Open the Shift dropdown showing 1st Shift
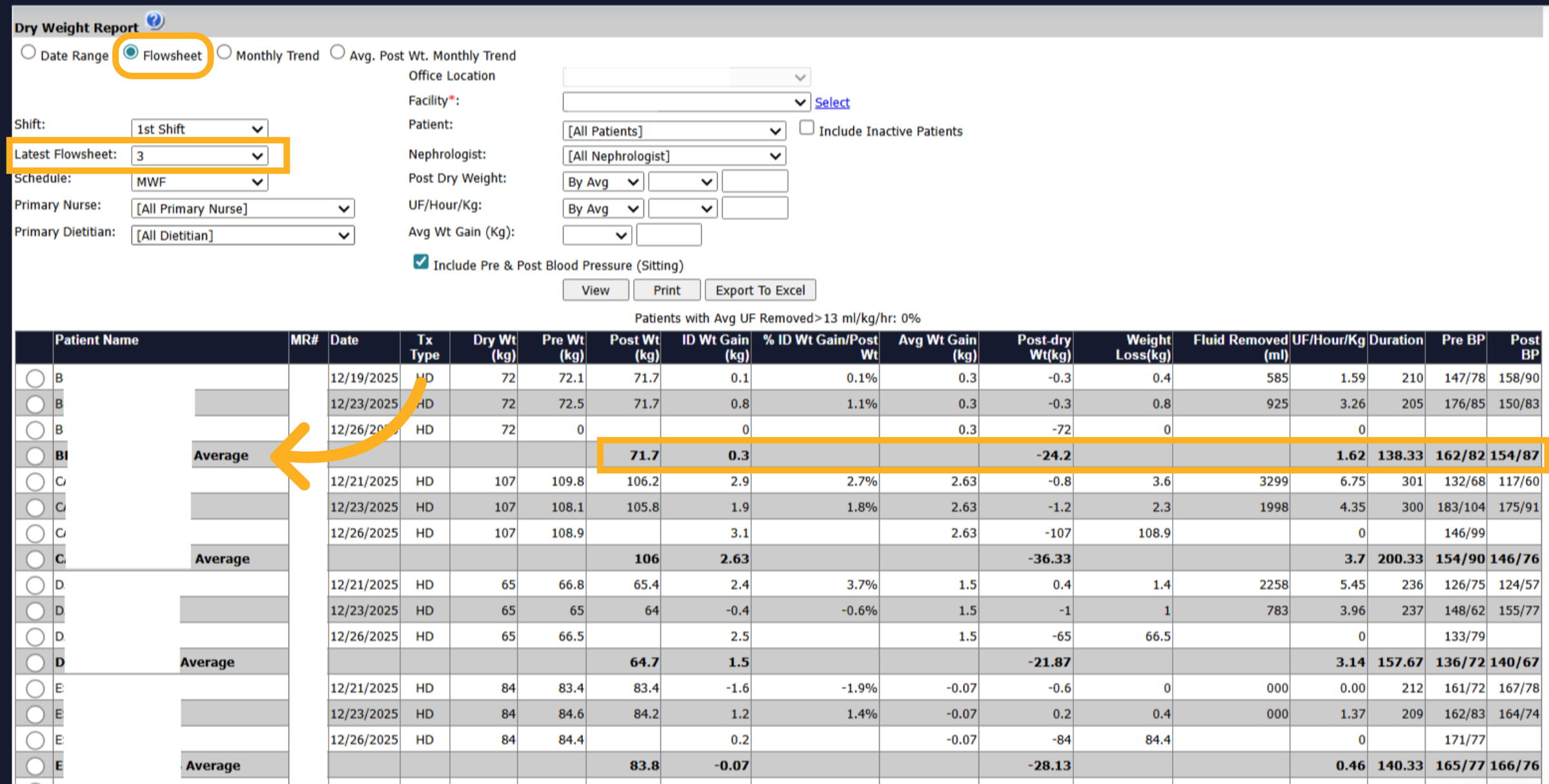The width and height of the screenshot is (1549, 784). pos(199,128)
